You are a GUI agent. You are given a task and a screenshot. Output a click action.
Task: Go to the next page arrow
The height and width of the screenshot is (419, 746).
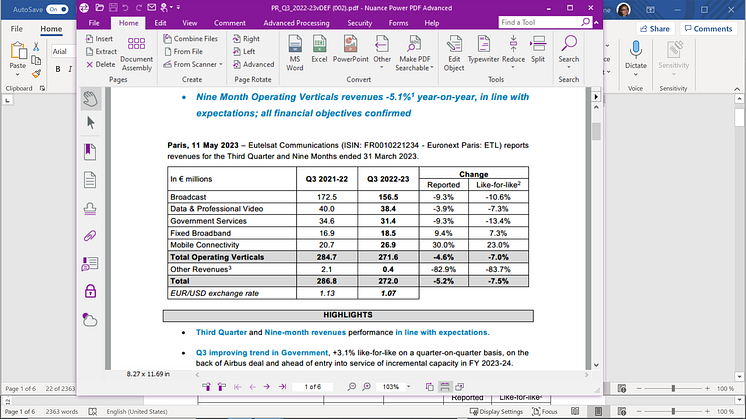coord(267,387)
